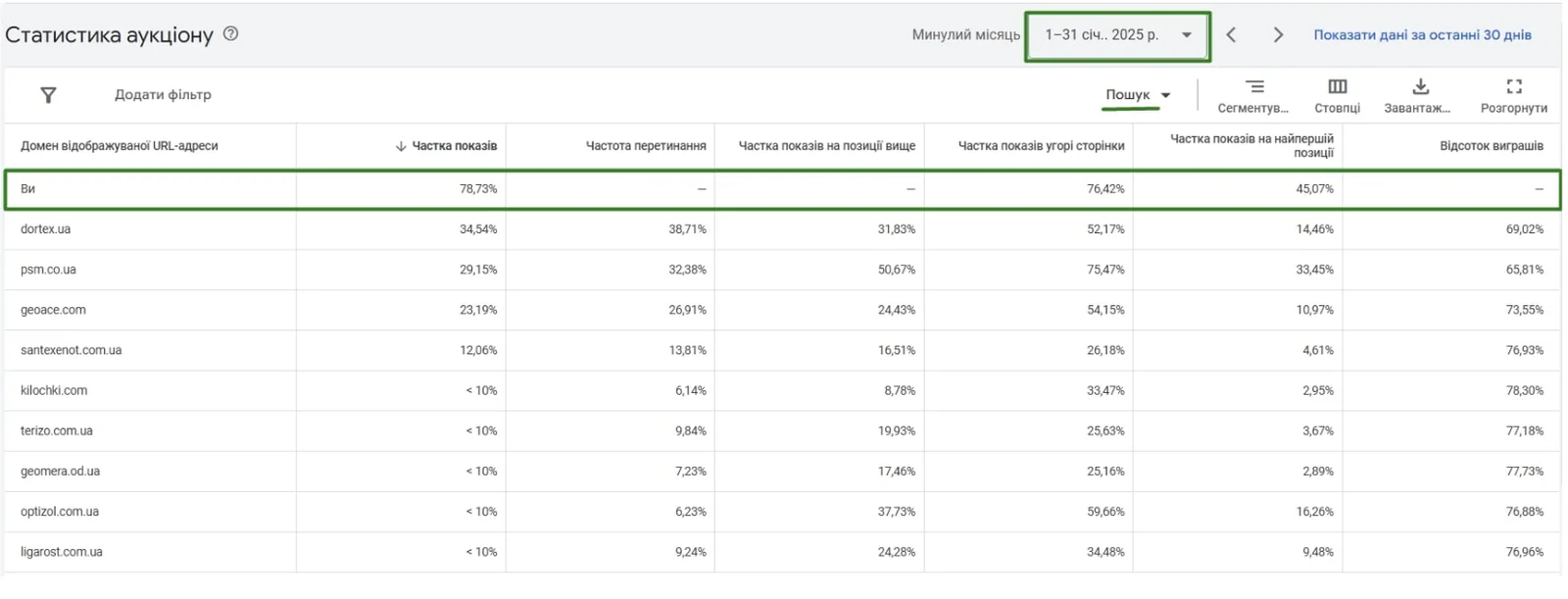Click Додати фільтр field

coord(163,95)
